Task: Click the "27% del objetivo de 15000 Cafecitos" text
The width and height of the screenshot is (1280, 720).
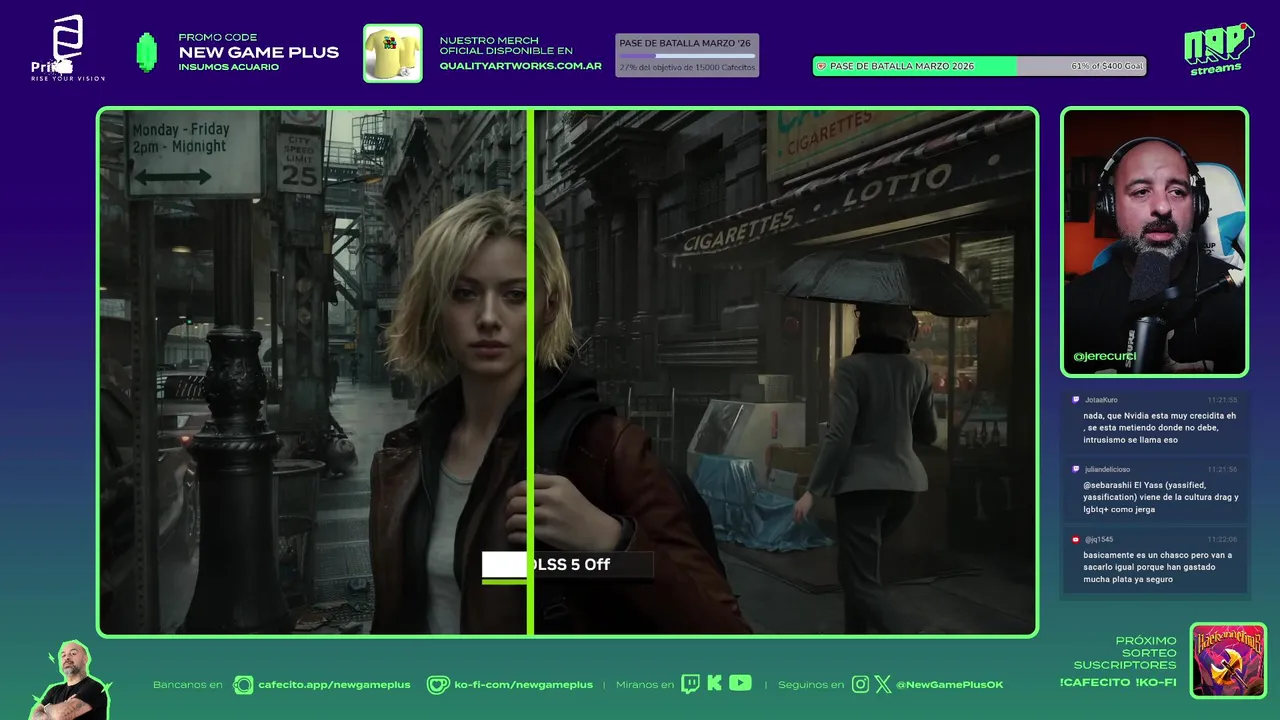Action: pyautogui.click(x=687, y=67)
